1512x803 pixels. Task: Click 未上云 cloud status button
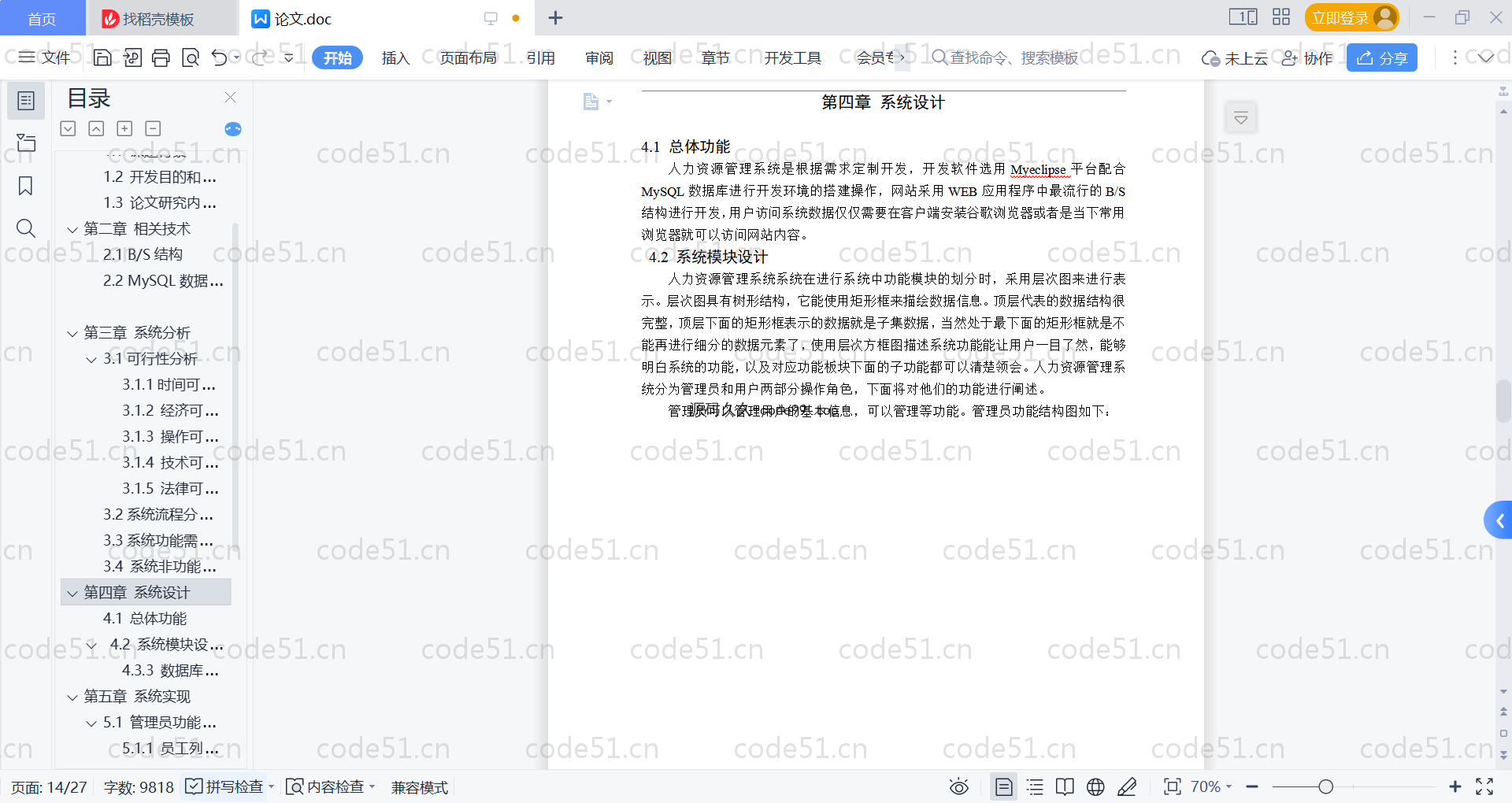pos(1235,57)
